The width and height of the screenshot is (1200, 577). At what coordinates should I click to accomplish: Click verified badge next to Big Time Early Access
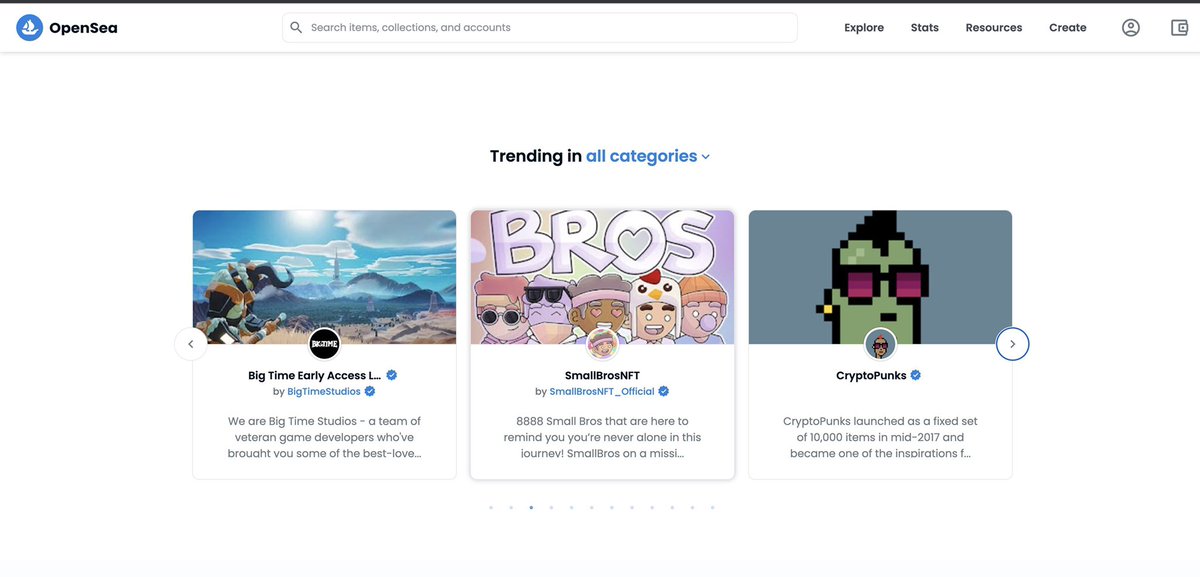click(x=392, y=375)
